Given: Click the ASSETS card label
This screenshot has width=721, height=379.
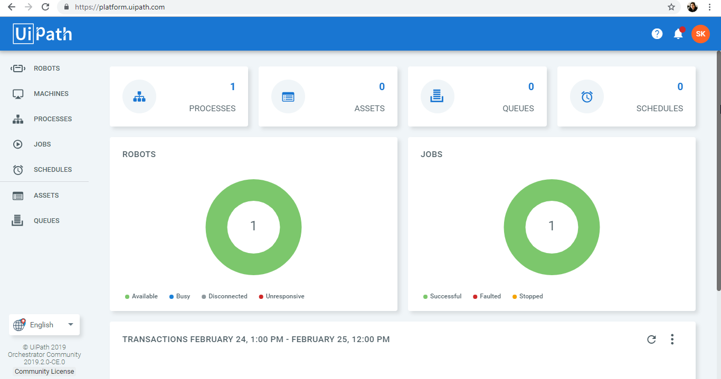Looking at the screenshot, I should pyautogui.click(x=369, y=109).
